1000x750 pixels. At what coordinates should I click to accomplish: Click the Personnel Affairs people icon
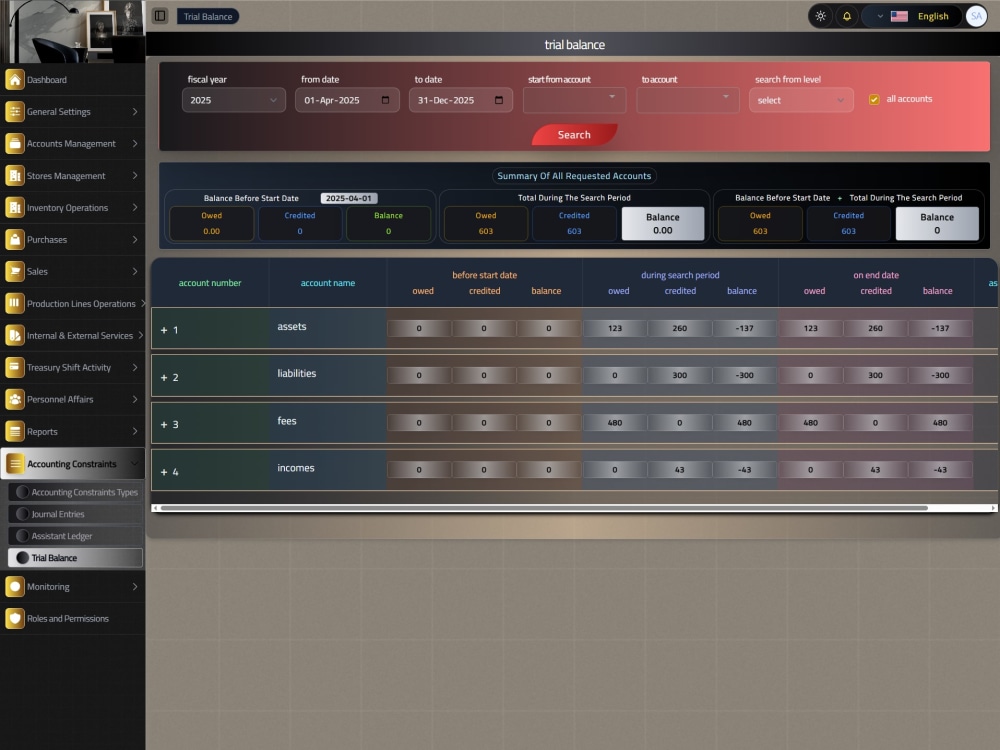click(15, 399)
